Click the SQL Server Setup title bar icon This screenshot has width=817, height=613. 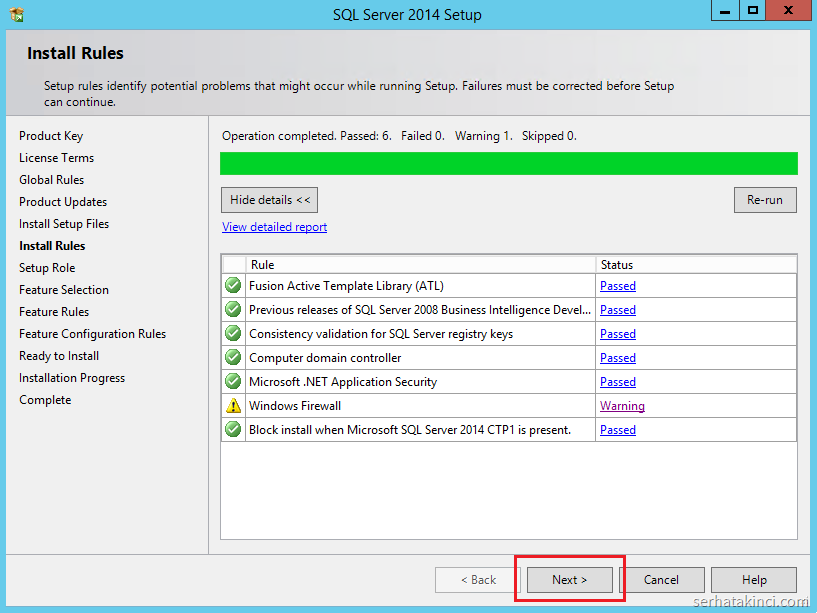click(x=17, y=14)
